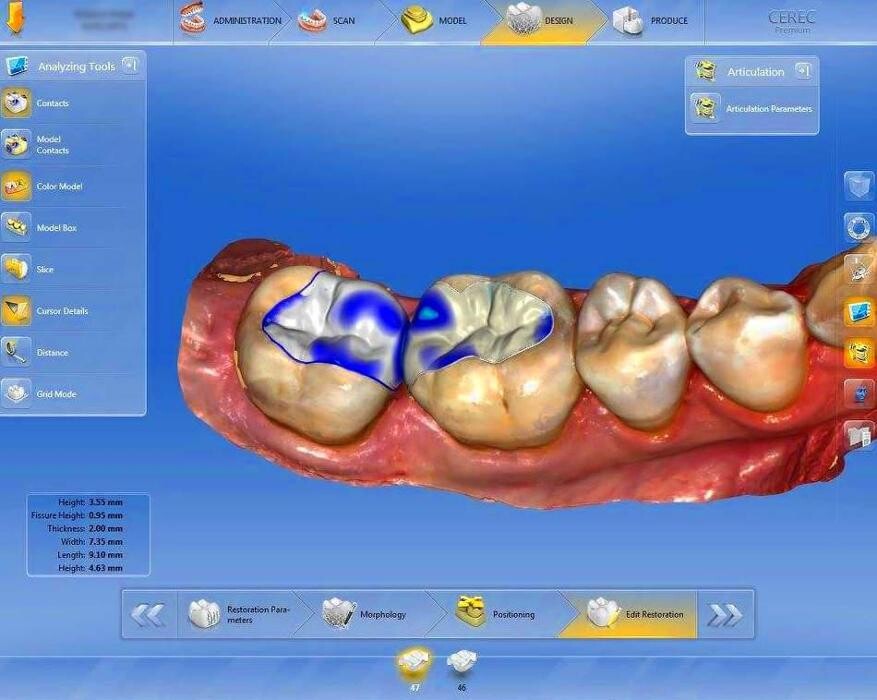The height and width of the screenshot is (700, 877).
Task: Open the orange arrow system menu
Action: pos(16,19)
